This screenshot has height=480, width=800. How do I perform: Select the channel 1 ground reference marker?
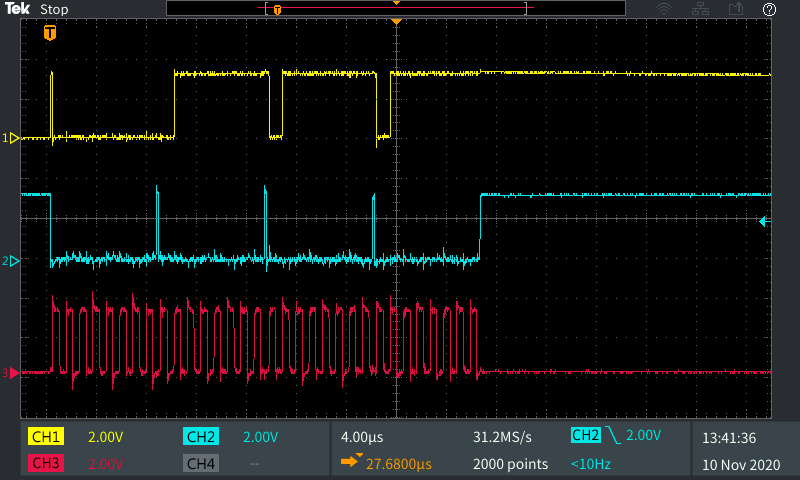pos(13,138)
